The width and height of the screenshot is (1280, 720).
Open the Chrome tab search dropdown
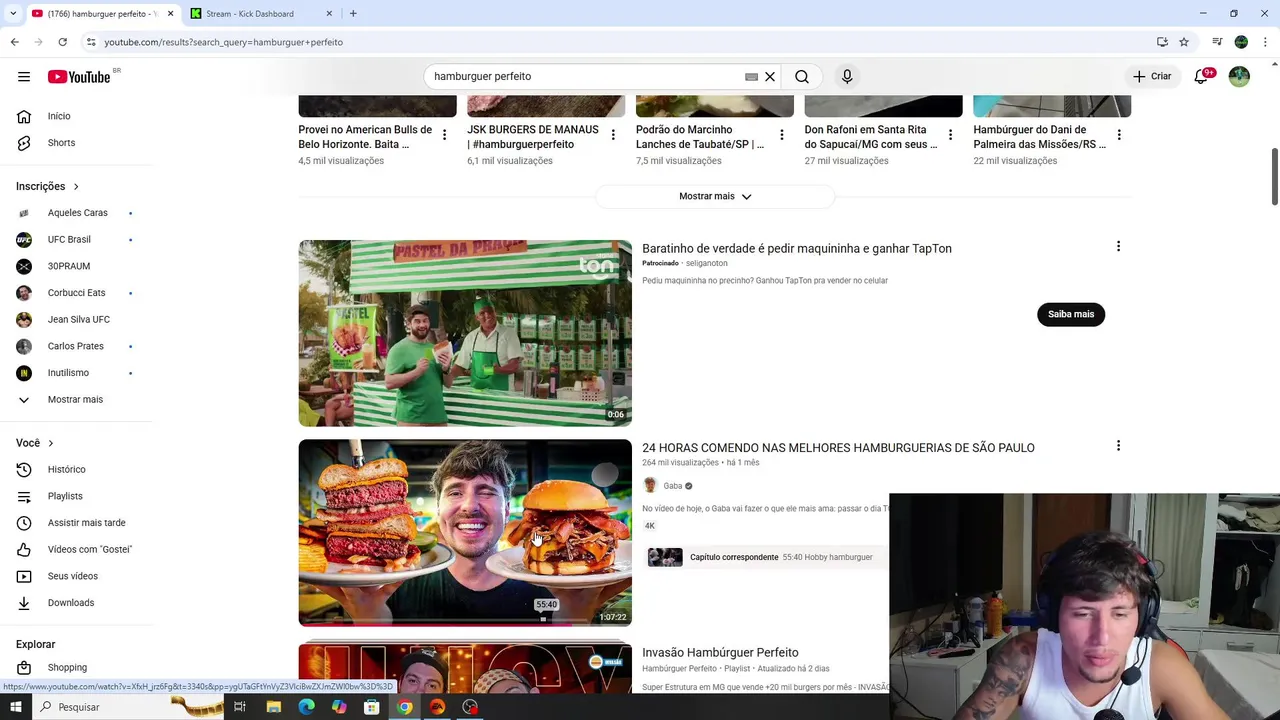(13, 13)
